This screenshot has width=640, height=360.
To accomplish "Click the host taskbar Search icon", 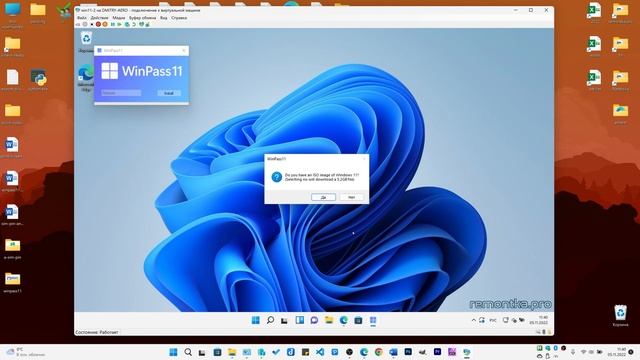I will [188, 352].
